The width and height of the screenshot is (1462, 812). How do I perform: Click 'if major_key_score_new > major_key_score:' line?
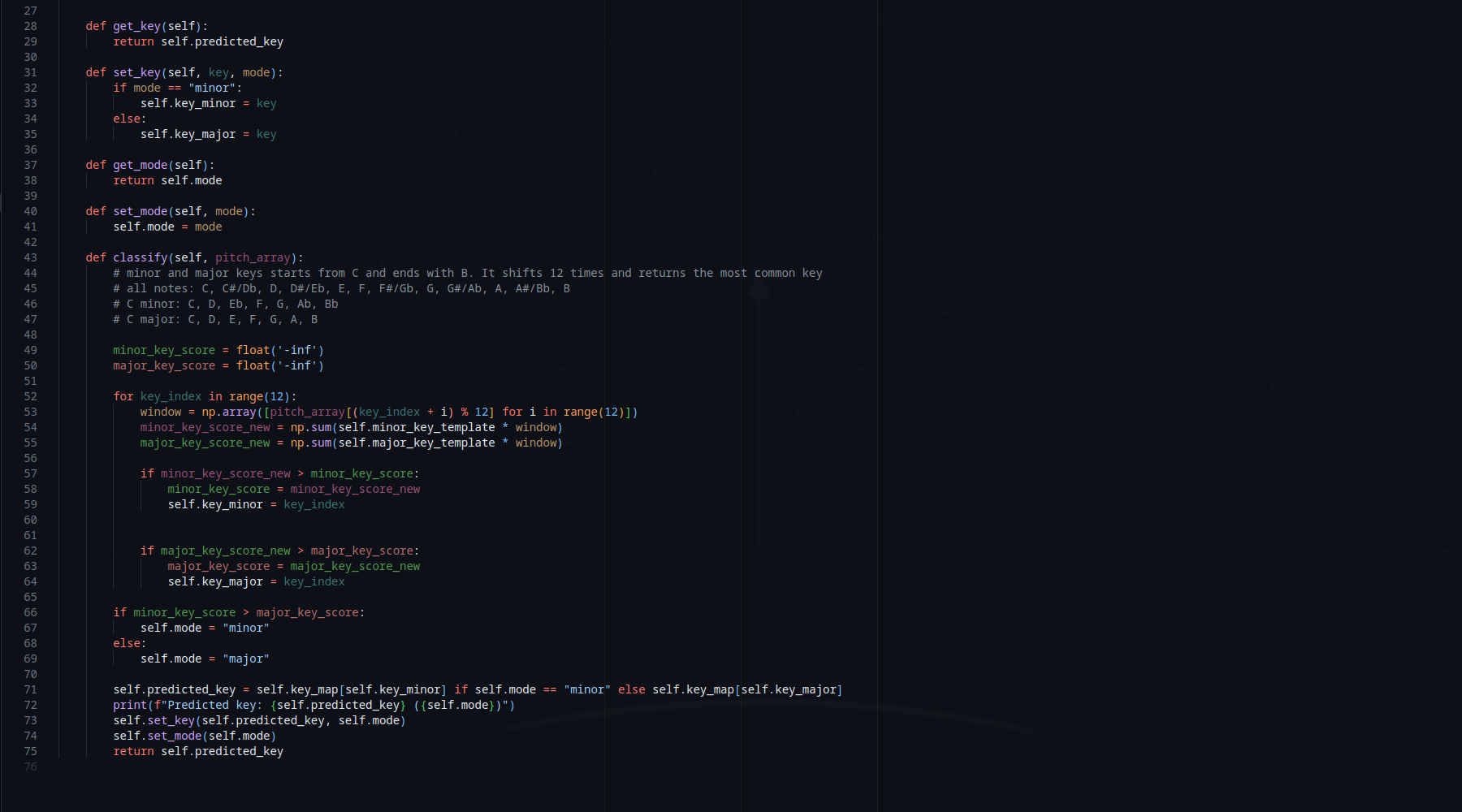[280, 551]
